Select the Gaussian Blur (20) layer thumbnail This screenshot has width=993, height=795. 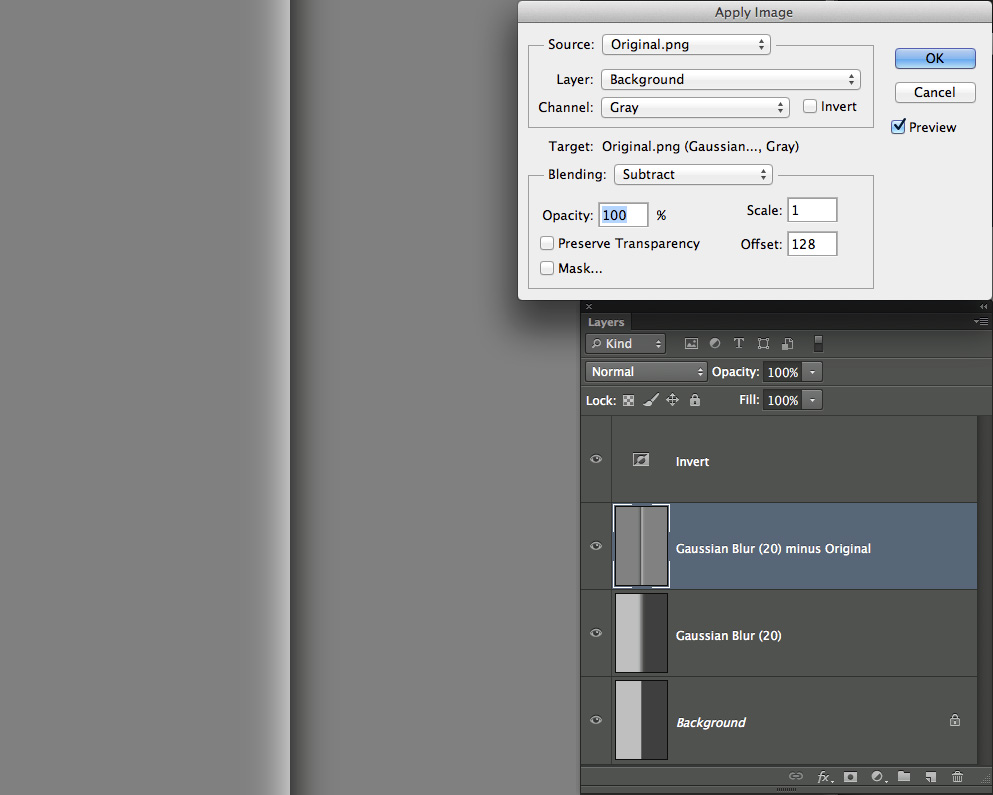pyautogui.click(x=642, y=633)
